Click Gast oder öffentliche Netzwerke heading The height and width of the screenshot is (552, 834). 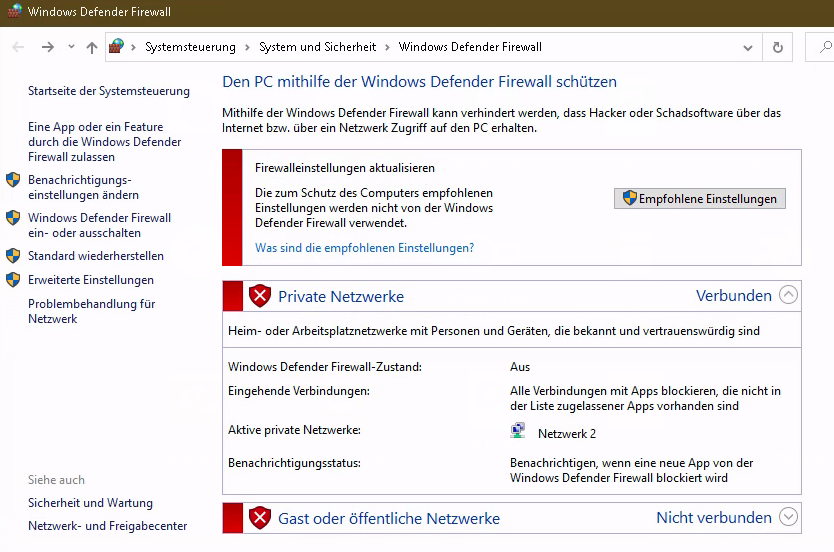(x=389, y=518)
